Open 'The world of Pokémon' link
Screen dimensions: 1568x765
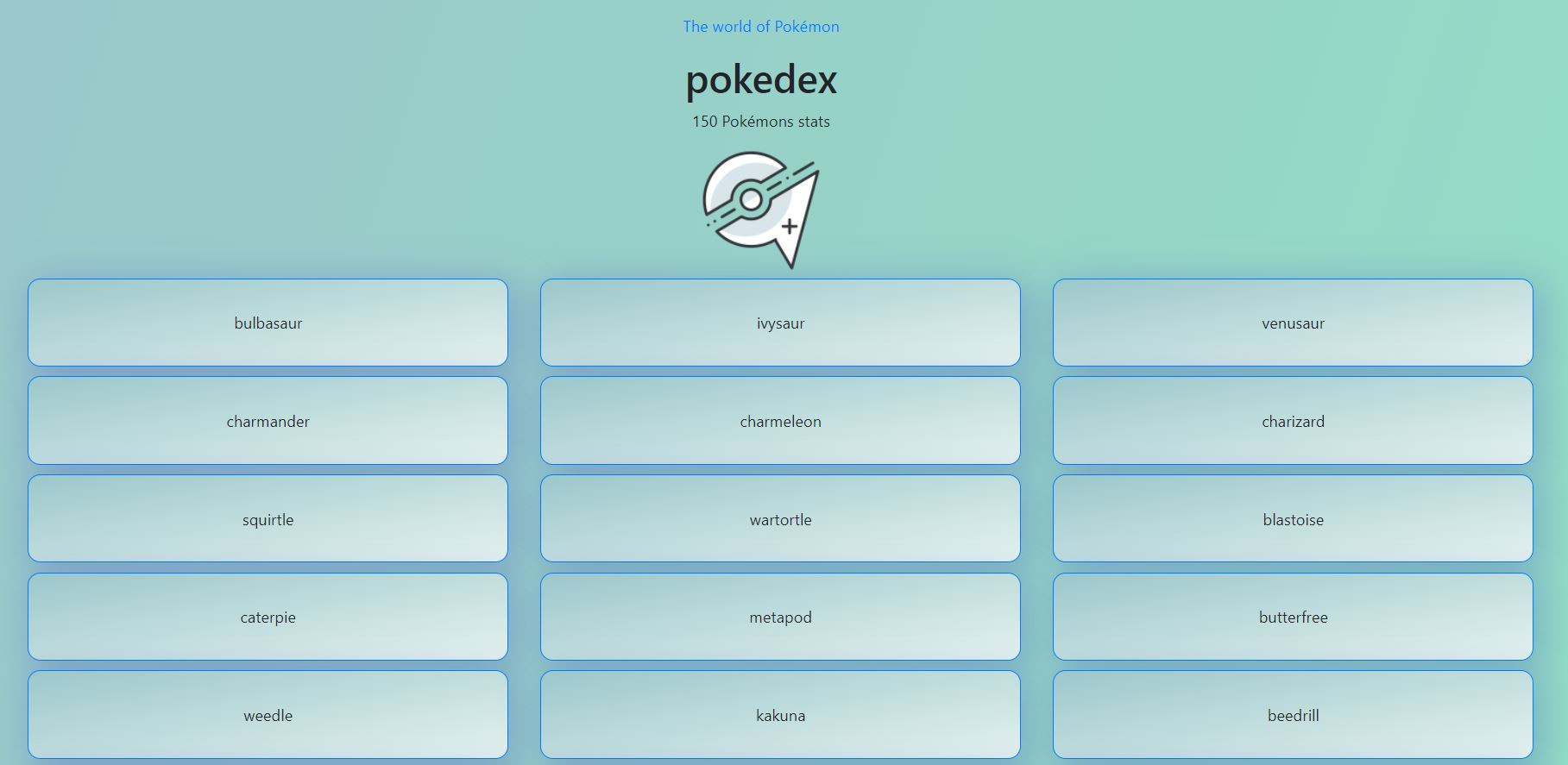click(x=761, y=27)
